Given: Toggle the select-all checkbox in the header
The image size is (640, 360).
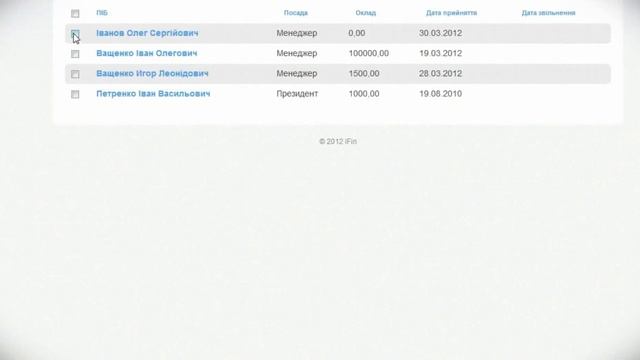Looking at the screenshot, I should pos(75,13).
